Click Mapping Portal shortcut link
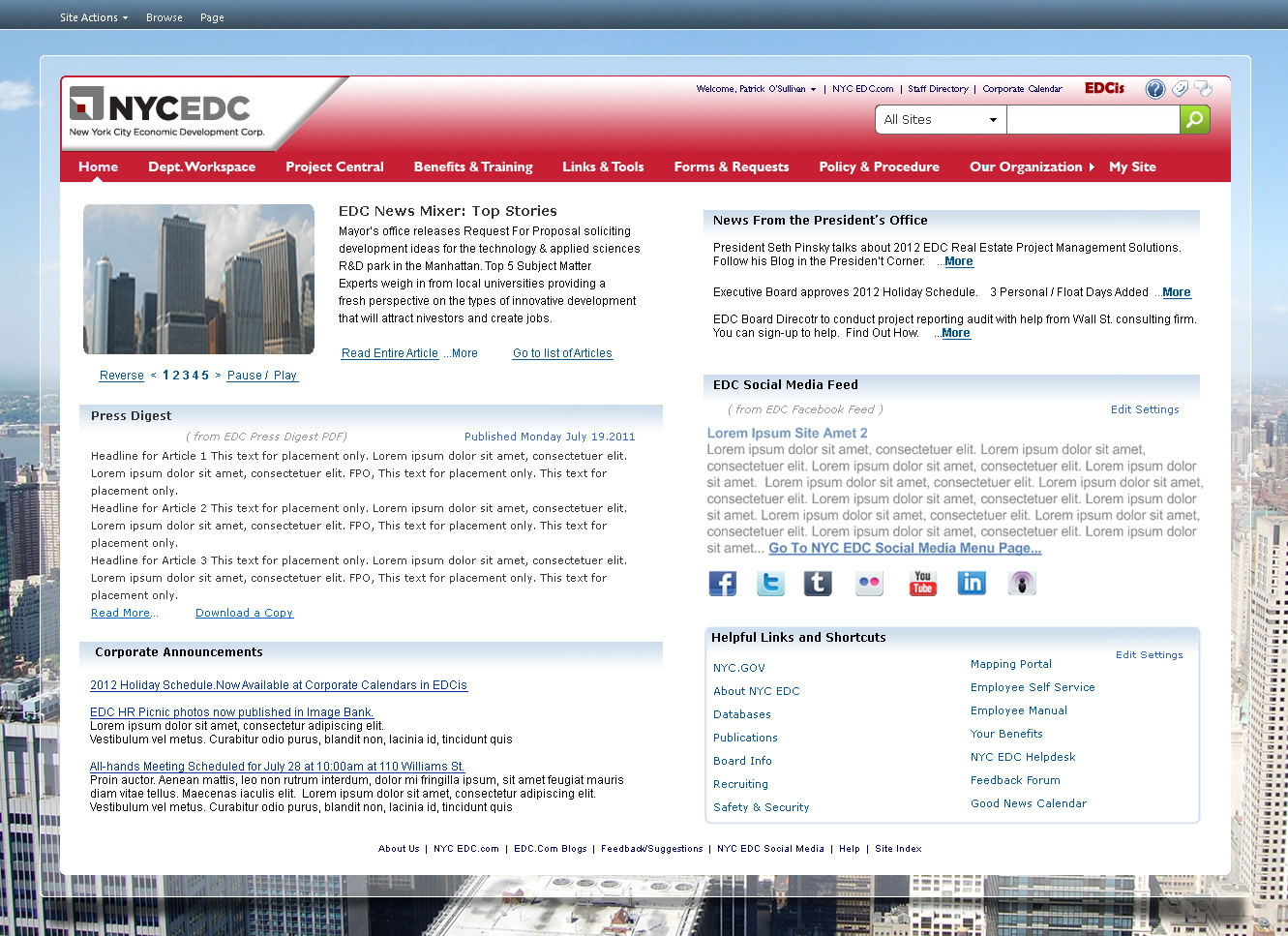 point(1011,664)
